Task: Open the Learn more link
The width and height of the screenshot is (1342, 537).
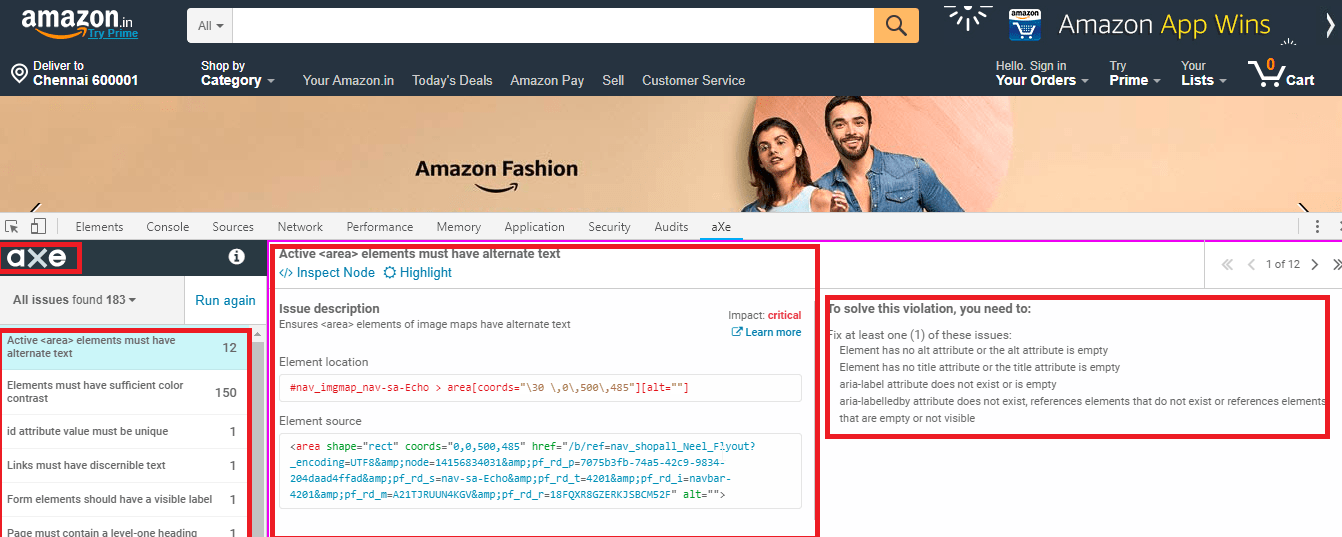Action: coord(767,332)
